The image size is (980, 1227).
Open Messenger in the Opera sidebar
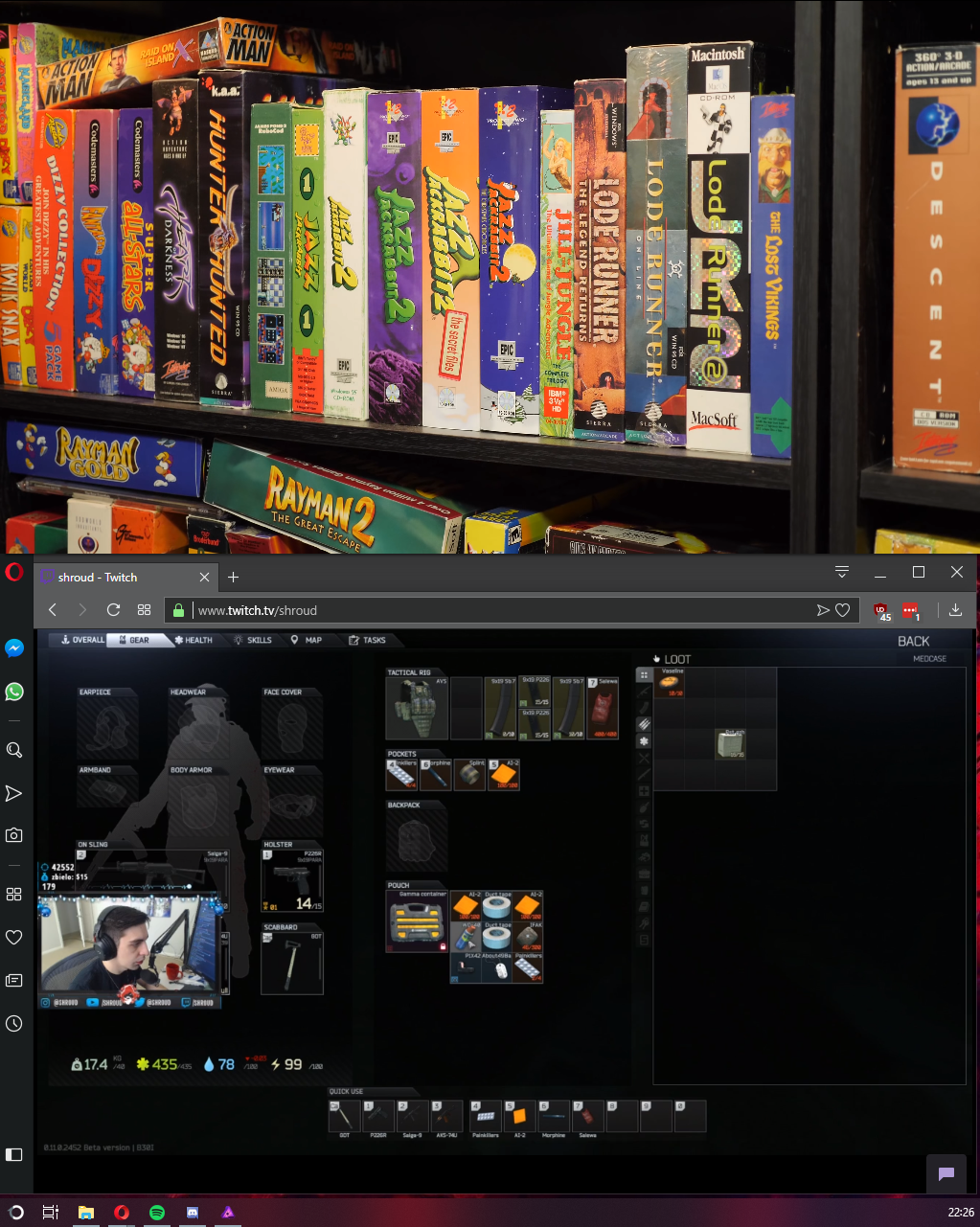point(13,648)
